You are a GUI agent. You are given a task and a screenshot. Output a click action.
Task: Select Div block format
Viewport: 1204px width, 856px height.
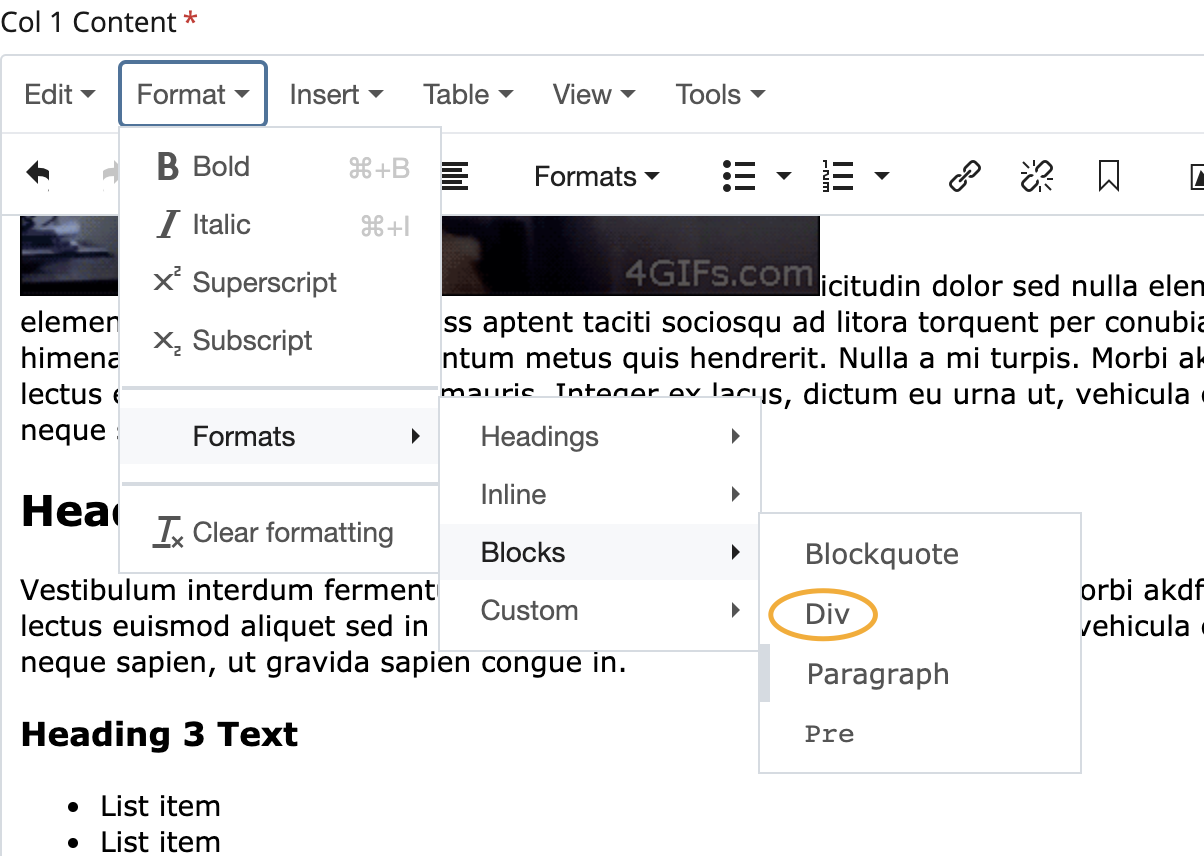point(920,615)
